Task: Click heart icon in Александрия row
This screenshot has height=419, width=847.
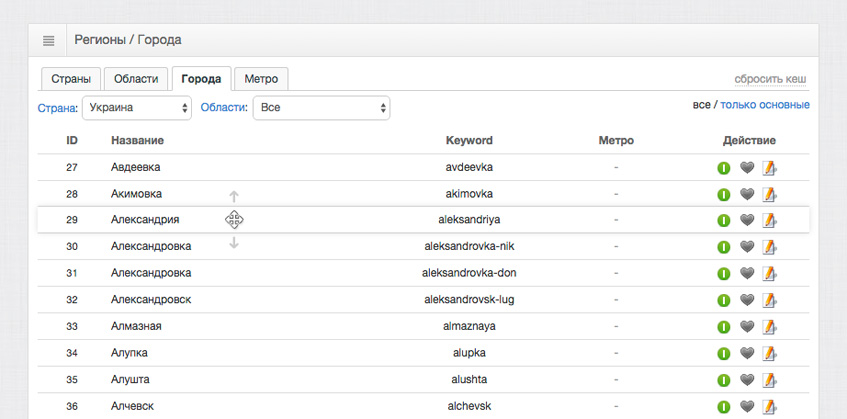Action: tap(747, 220)
